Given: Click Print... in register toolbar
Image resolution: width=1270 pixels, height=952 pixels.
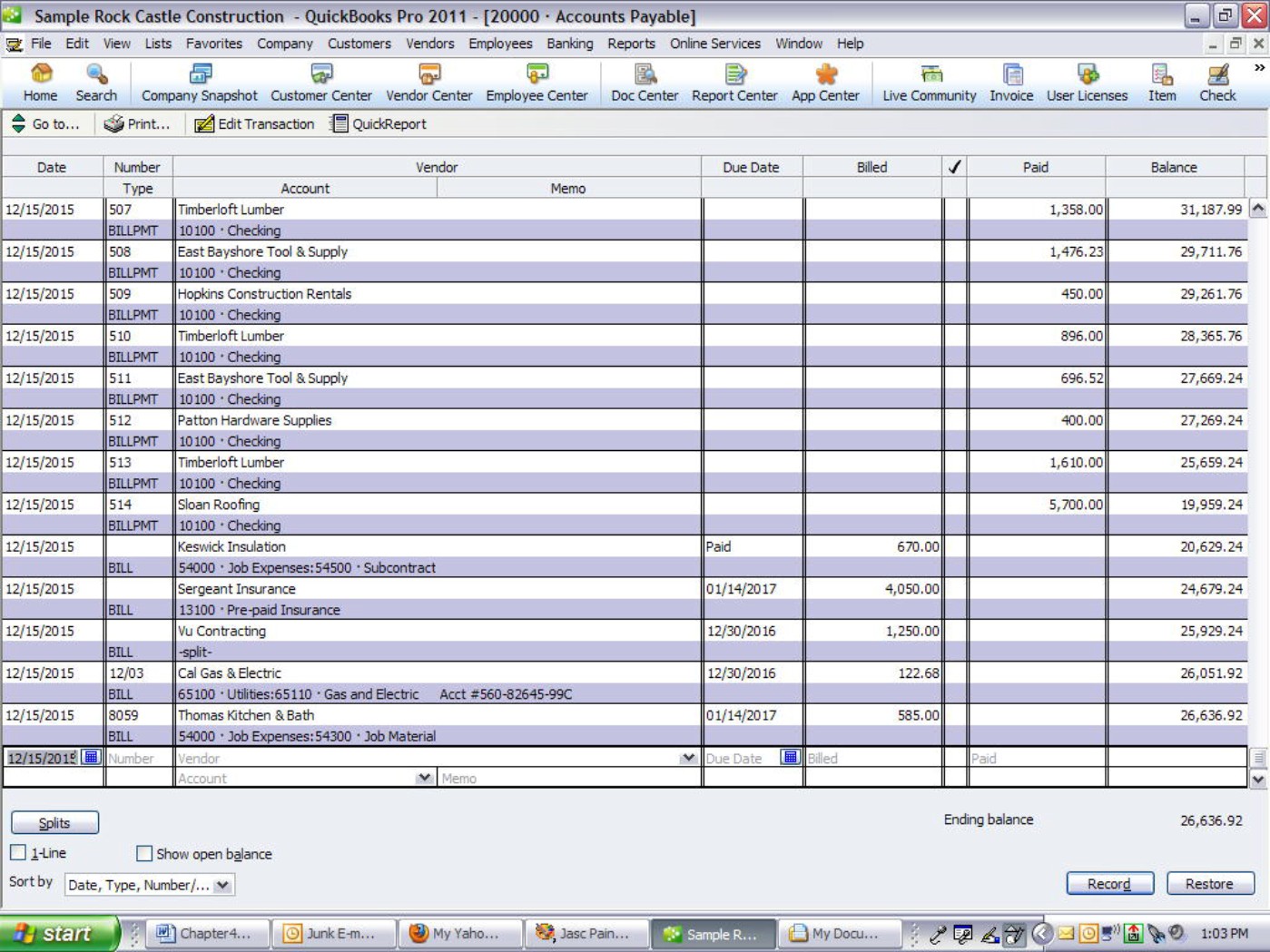Looking at the screenshot, I should coord(137,124).
